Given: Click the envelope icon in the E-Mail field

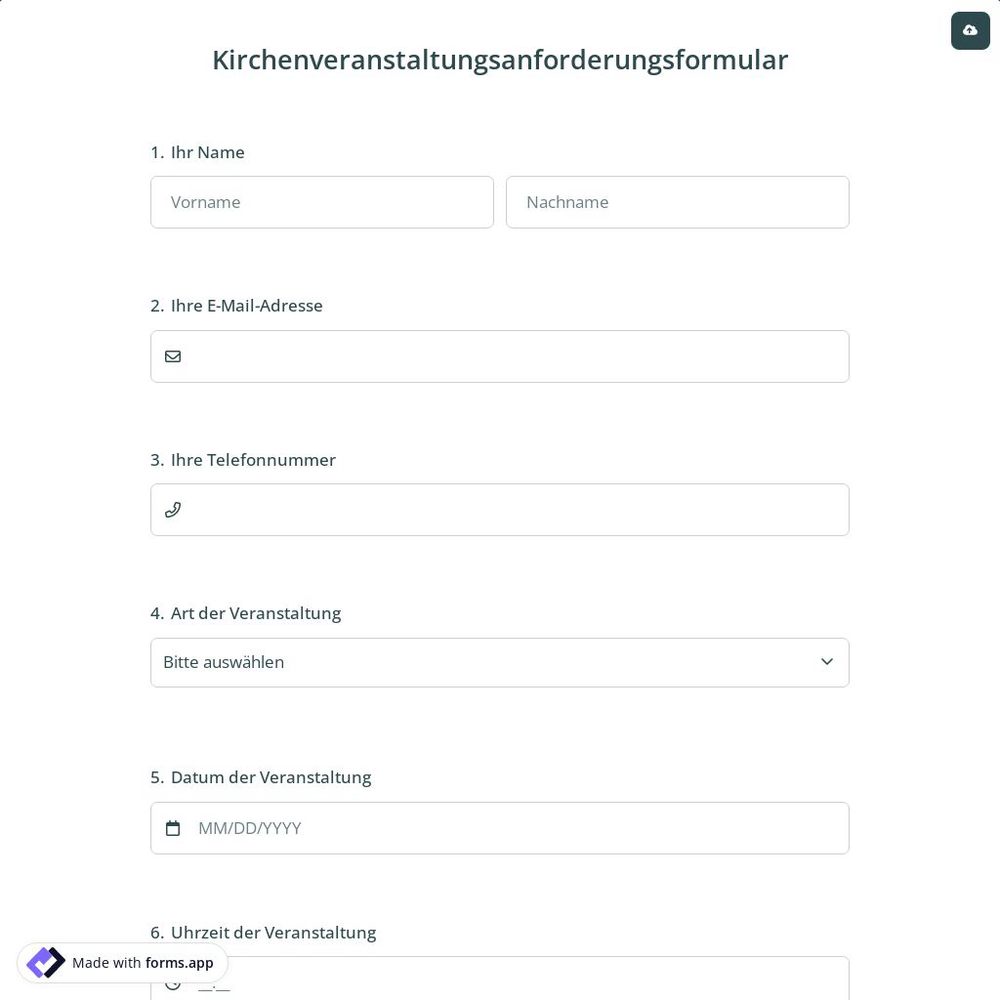Looking at the screenshot, I should 173,356.
